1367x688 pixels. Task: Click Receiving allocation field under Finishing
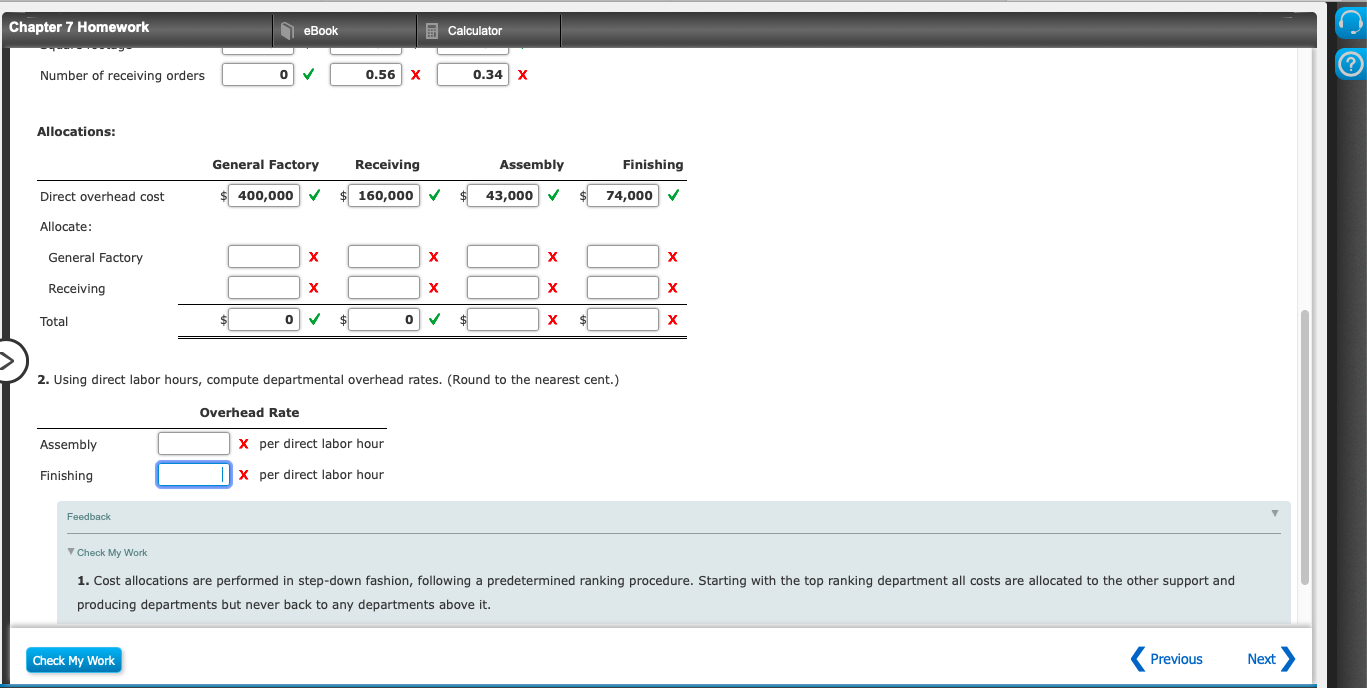pos(623,288)
